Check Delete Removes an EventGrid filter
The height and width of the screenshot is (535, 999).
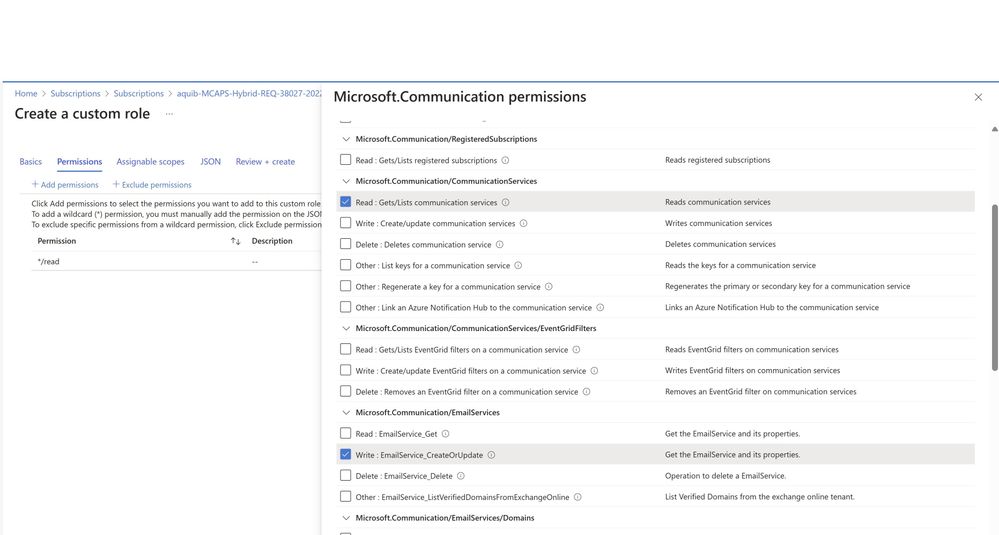(x=345, y=391)
